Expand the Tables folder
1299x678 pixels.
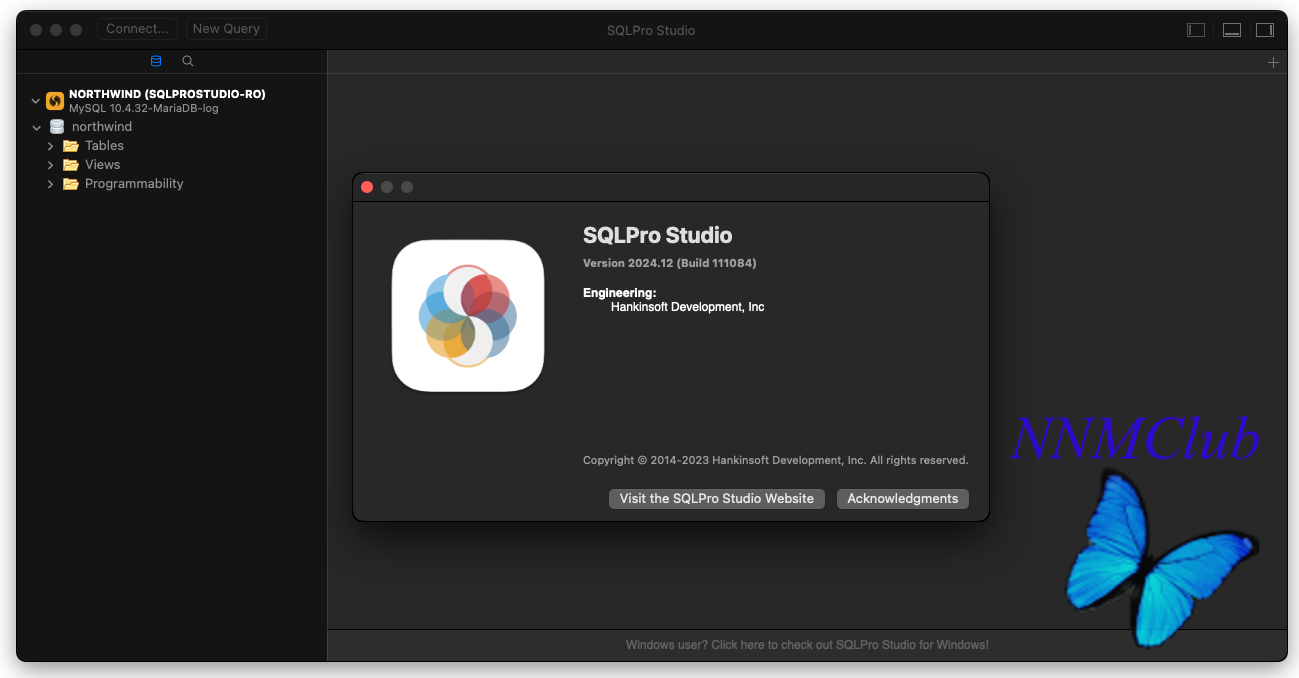coord(50,146)
